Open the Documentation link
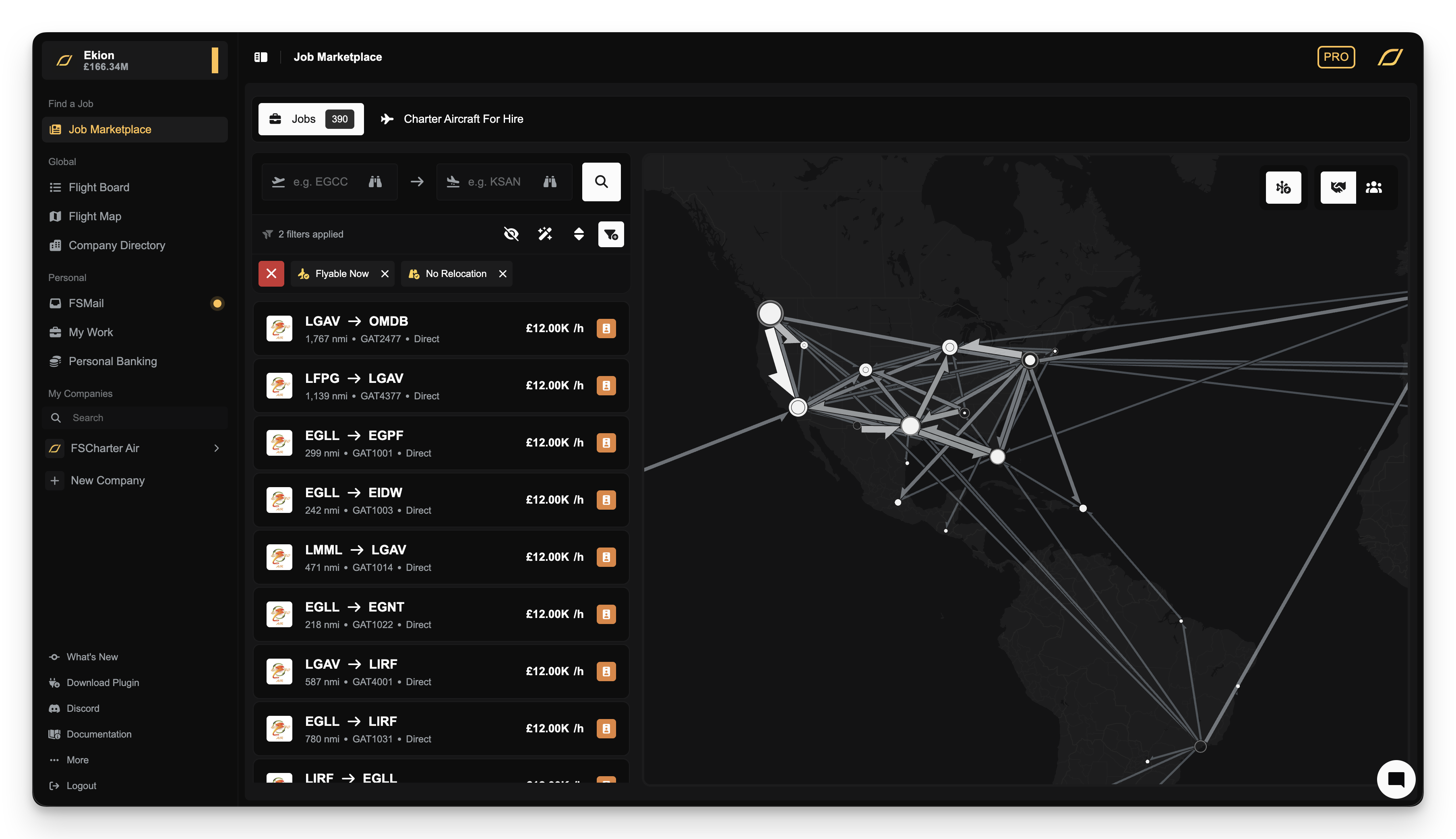 99,734
